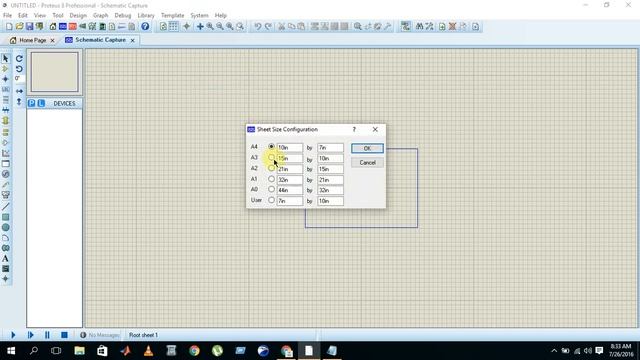This screenshot has height=360, width=640.
Task: Click the blue Help question icon
Action: pos(145,27)
